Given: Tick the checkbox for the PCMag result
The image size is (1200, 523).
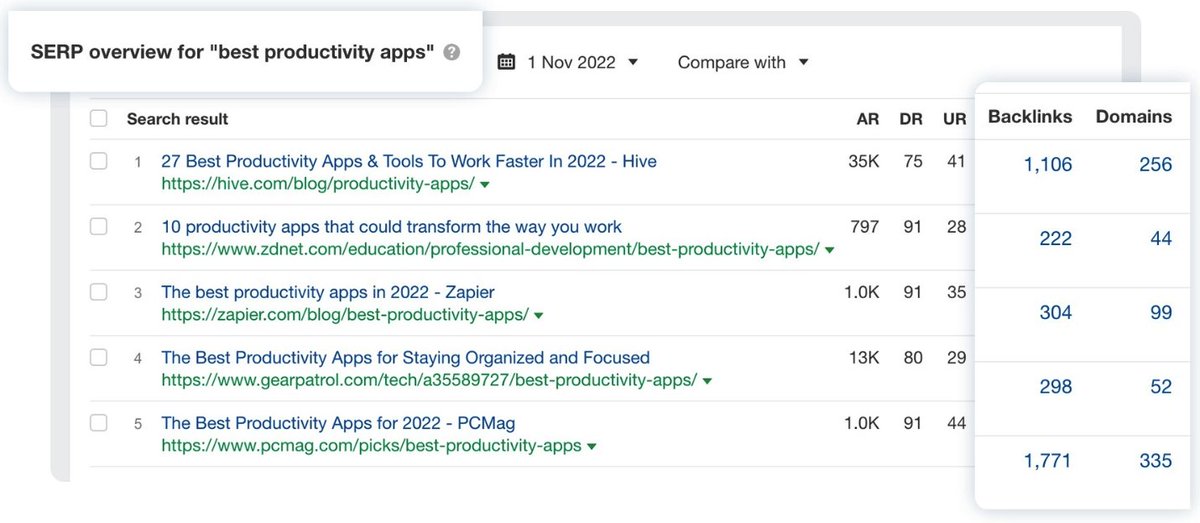Looking at the screenshot, I should click(99, 423).
